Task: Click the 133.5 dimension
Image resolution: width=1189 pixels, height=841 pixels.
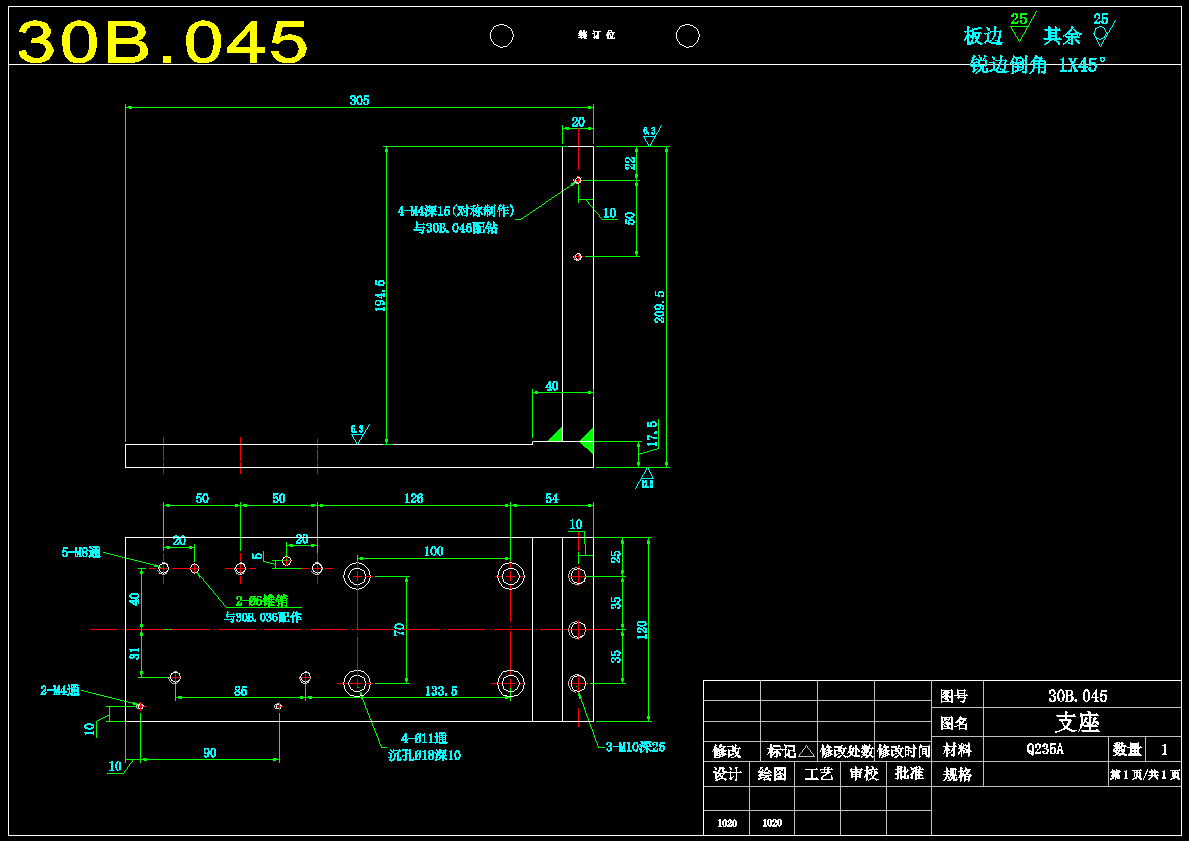Action: tap(441, 692)
